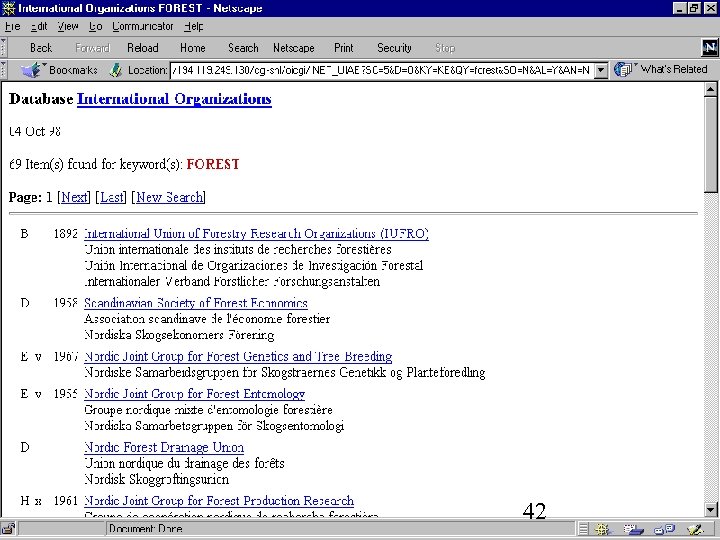720x540 pixels.
Task: Open the View menu
Action: point(68,27)
